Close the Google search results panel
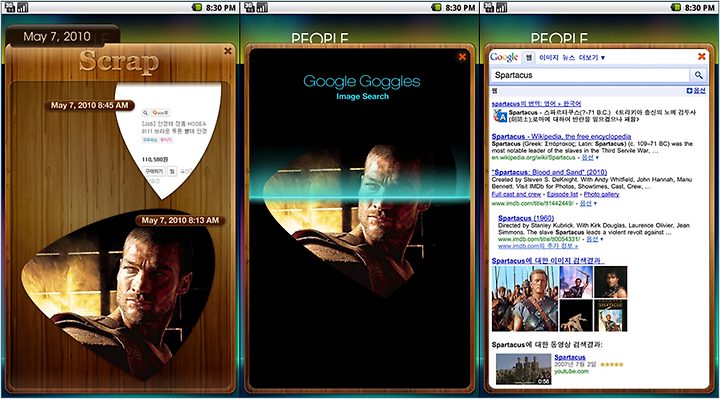The image size is (720, 399). (702, 56)
